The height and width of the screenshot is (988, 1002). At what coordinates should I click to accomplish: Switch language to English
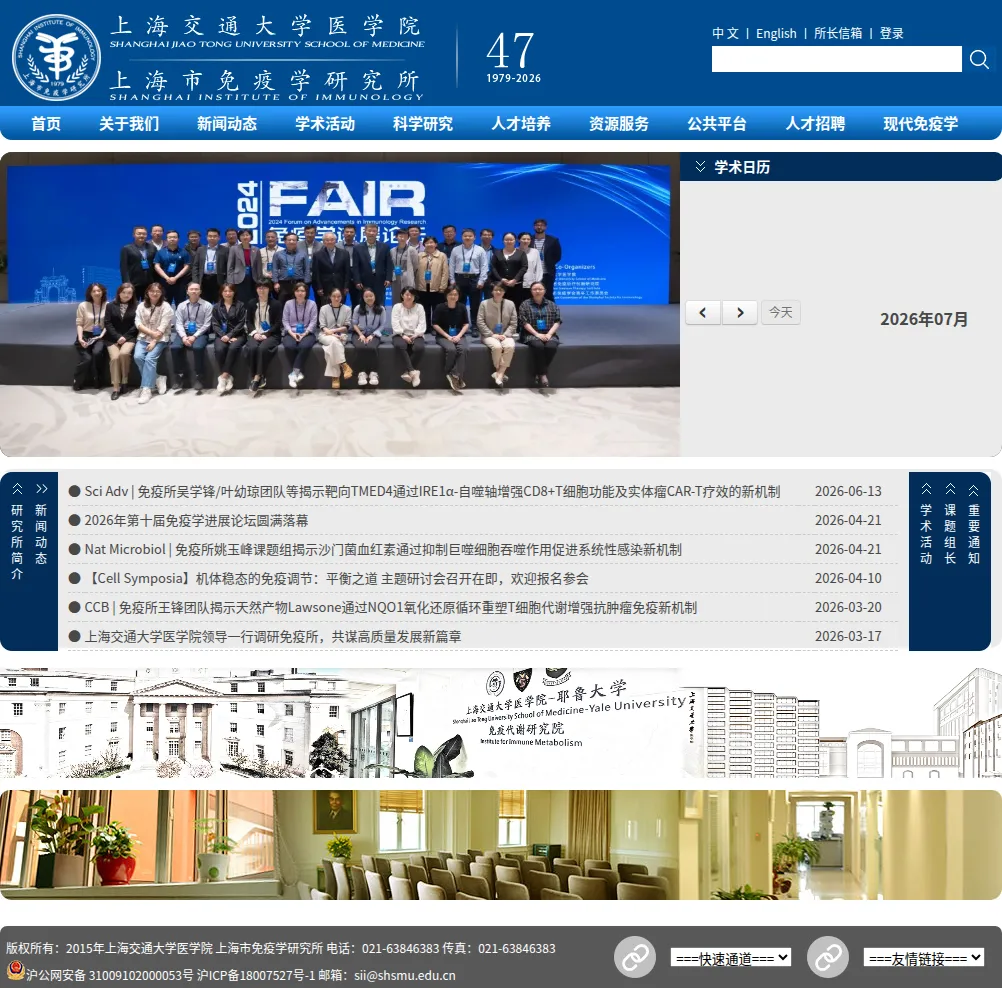[x=776, y=33]
